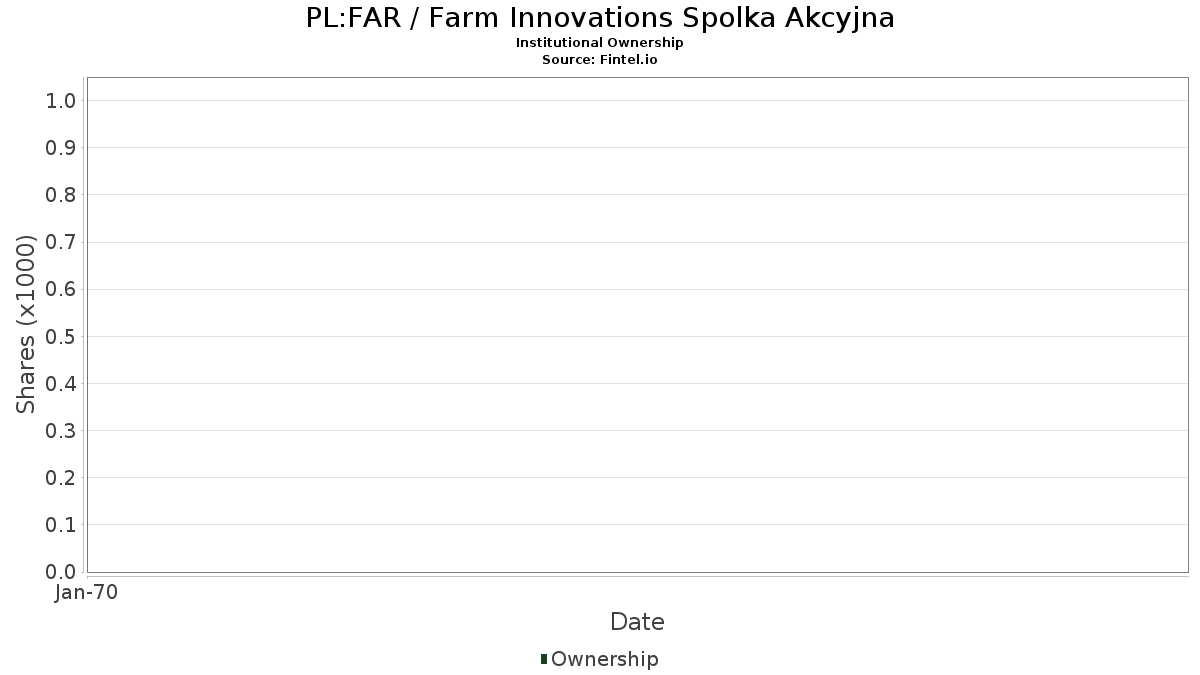The image size is (1200, 675).
Task: Select the 0.6 y-axis tick label
Action: [61, 289]
